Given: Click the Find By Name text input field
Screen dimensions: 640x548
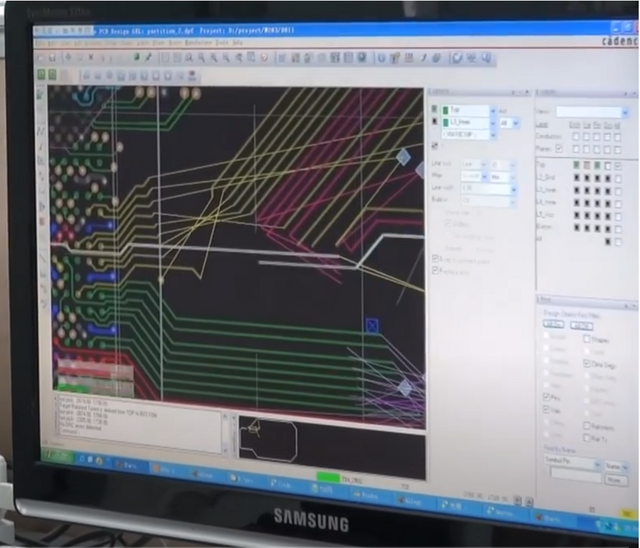Looking at the screenshot, I should point(576,474).
